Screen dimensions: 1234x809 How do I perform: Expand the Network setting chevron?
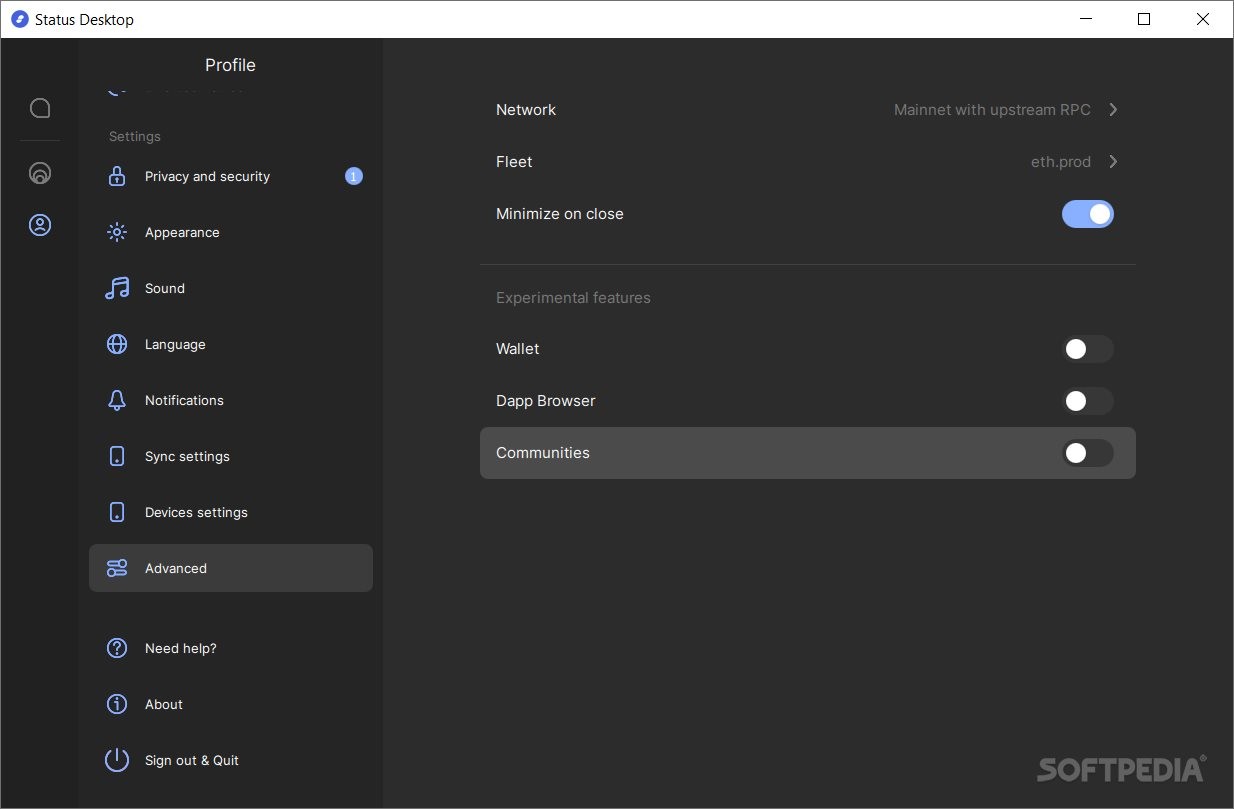(1113, 110)
